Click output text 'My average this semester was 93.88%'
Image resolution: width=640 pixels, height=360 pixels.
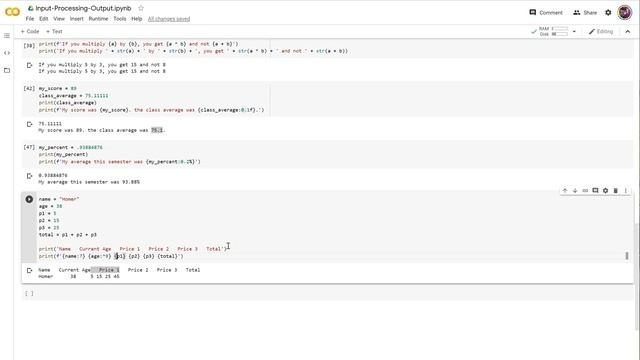point(89,182)
